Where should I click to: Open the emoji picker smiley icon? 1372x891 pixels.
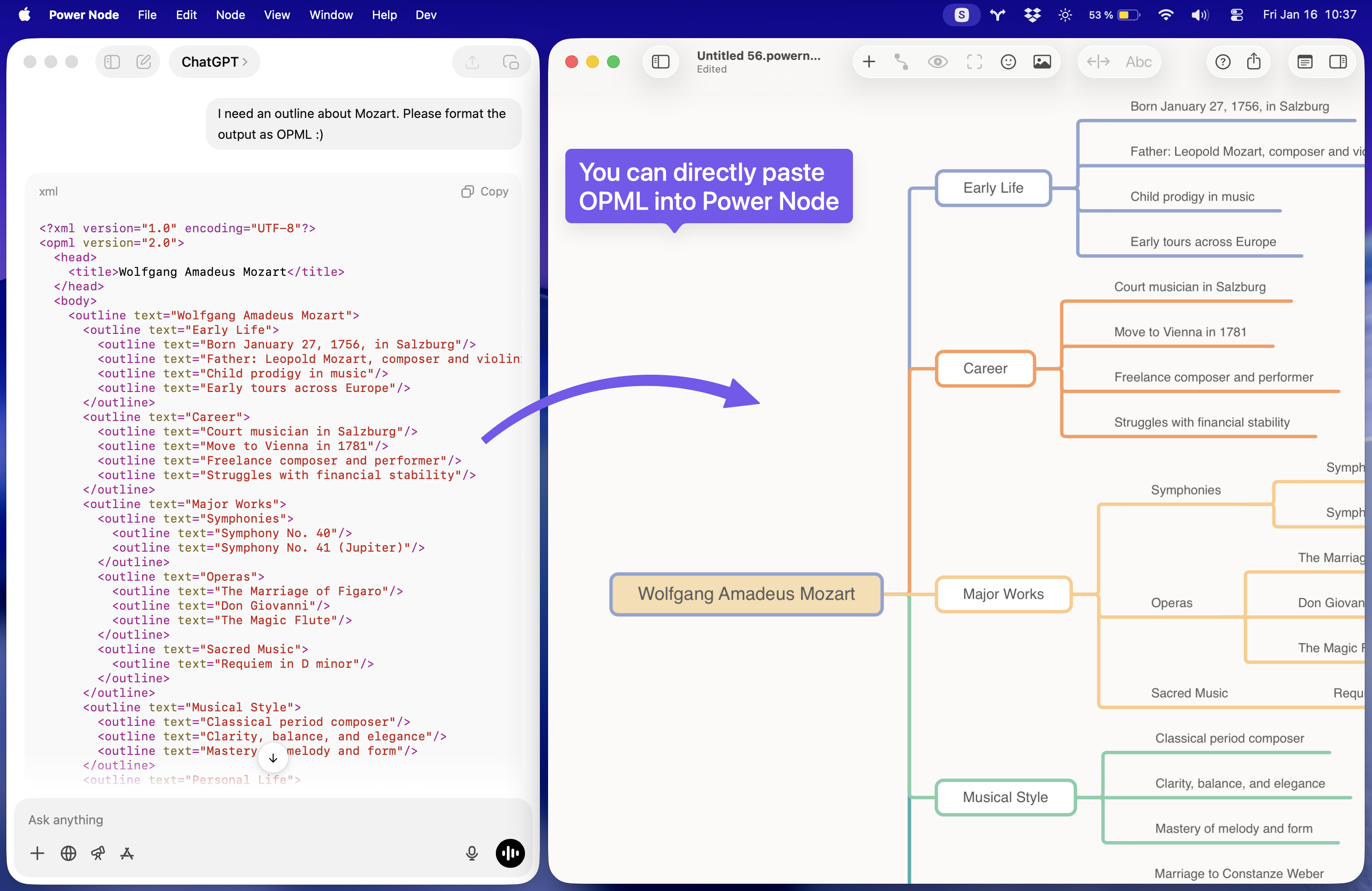pos(1008,62)
